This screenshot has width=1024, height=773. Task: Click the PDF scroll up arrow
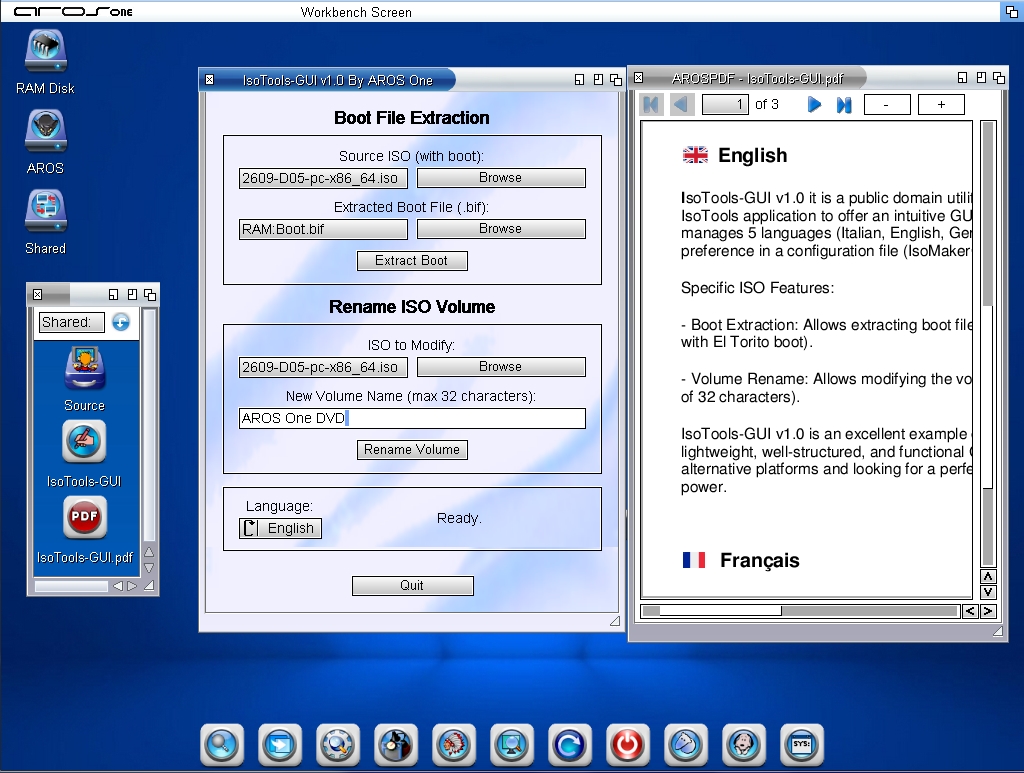coord(988,576)
